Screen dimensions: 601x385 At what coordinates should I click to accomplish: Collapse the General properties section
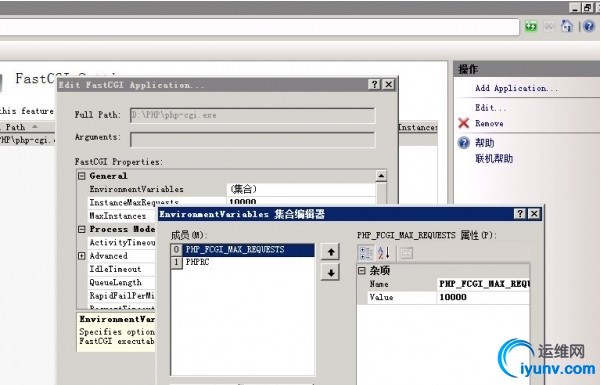(82, 176)
